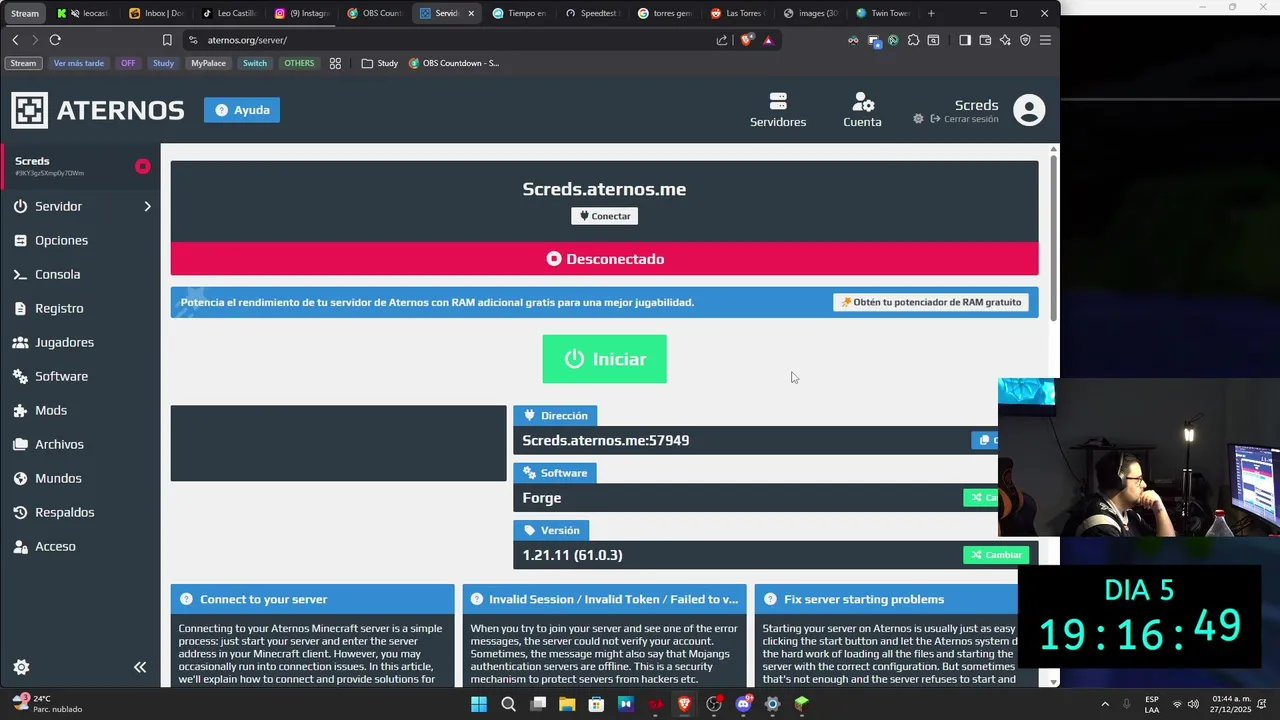The image size is (1280, 720).
Task: Click the page vertical scrollbar
Action: [1054, 238]
